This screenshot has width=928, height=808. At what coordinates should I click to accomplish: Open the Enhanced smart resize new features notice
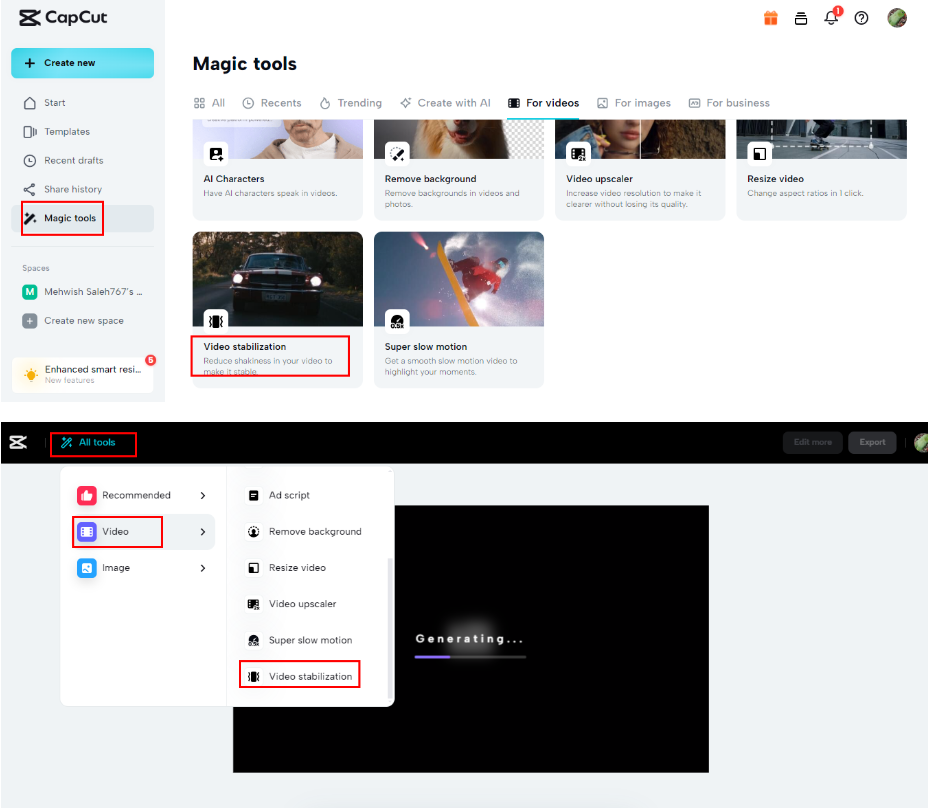[82, 374]
